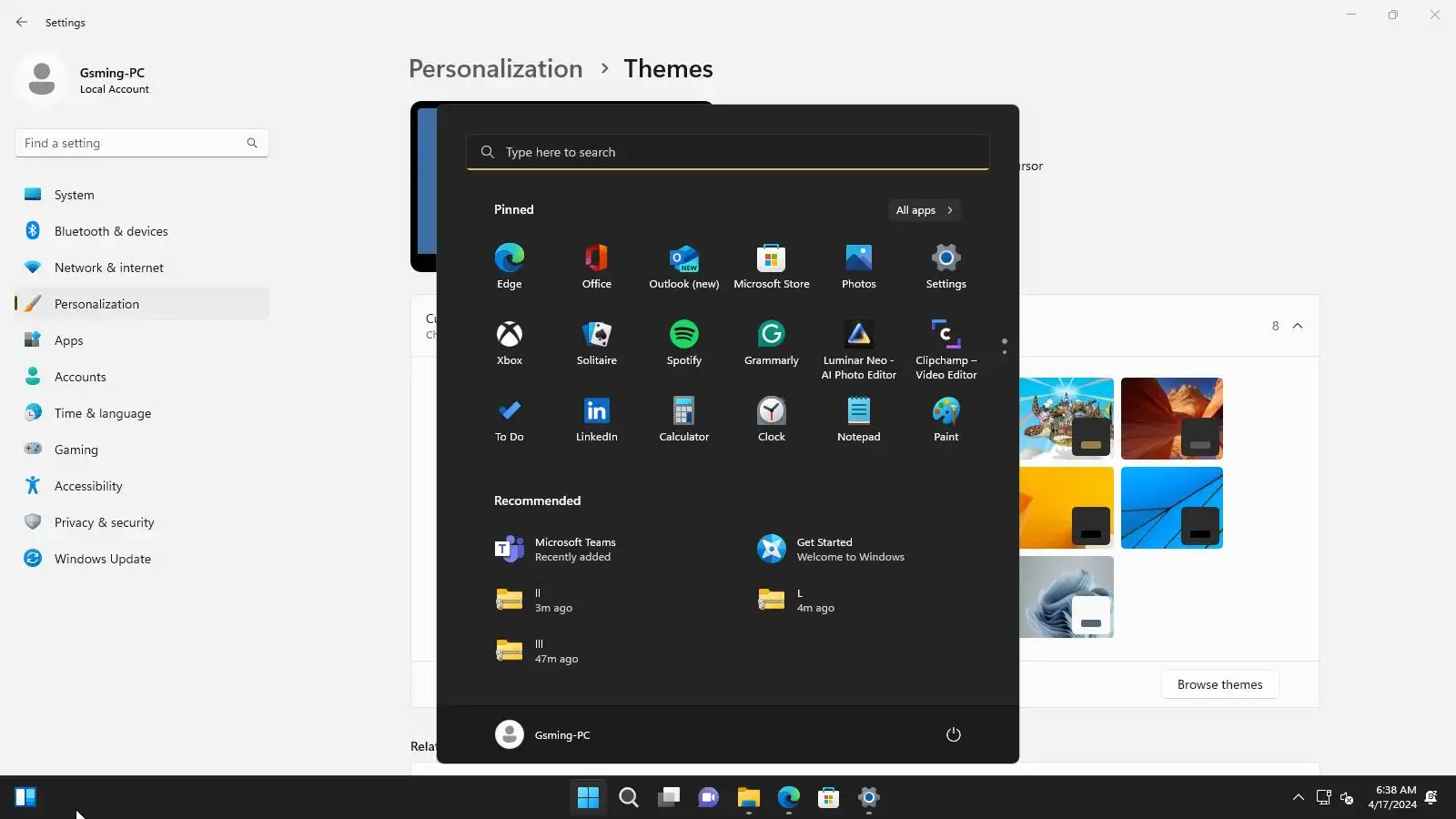Open the LinkedIn app
The height and width of the screenshot is (819, 1456).
point(597,420)
